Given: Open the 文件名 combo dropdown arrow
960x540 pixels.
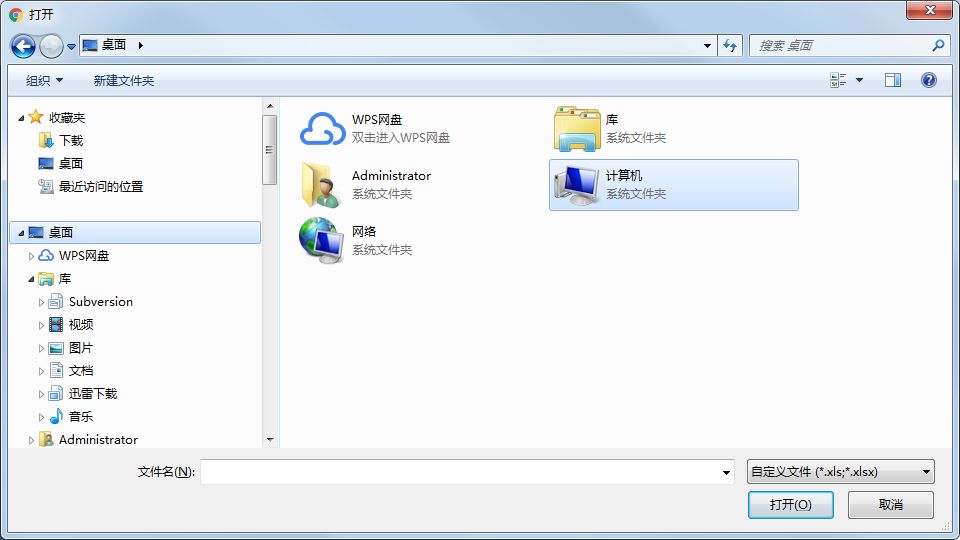Looking at the screenshot, I should (x=726, y=472).
